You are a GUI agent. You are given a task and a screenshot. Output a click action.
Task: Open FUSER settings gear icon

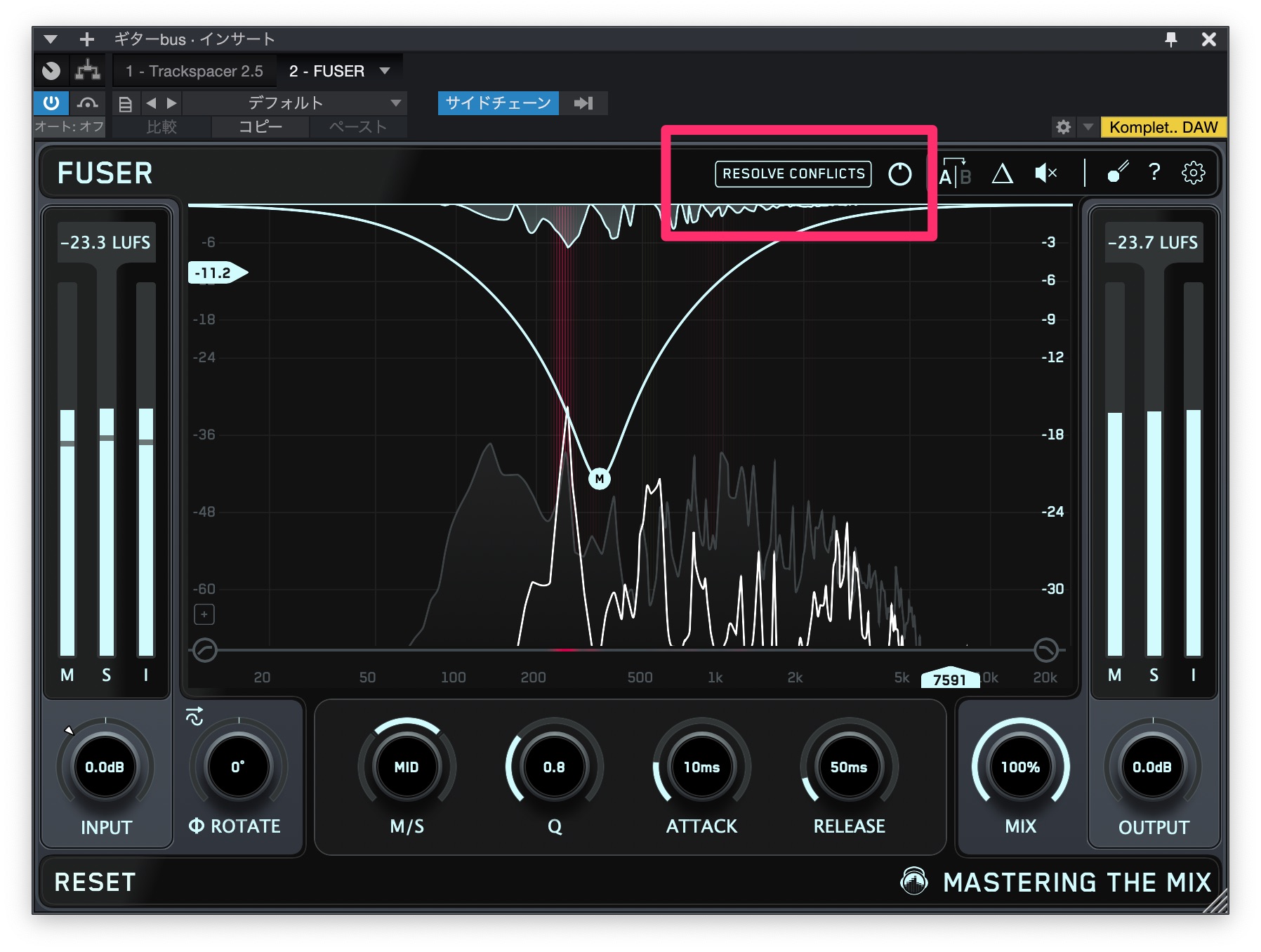[1193, 173]
